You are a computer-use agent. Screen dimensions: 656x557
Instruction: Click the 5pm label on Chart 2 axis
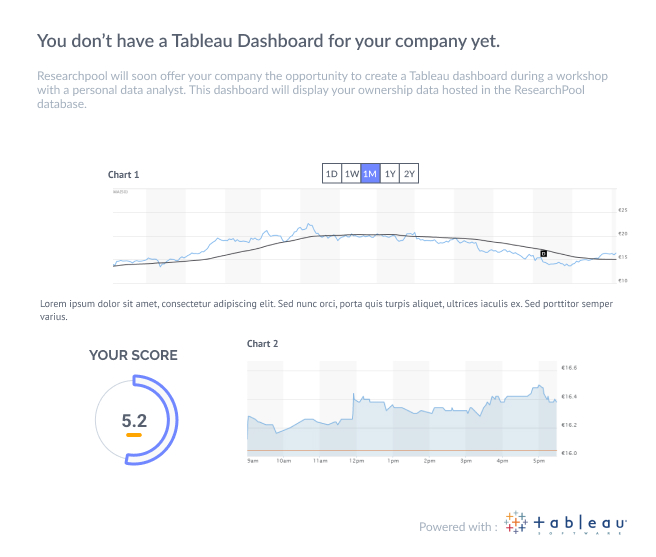[x=537, y=462]
